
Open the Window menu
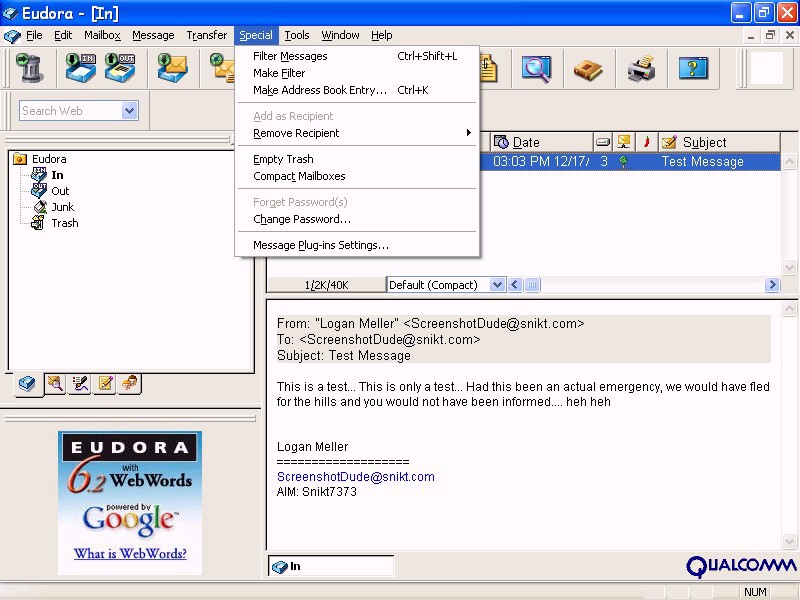[x=340, y=35]
